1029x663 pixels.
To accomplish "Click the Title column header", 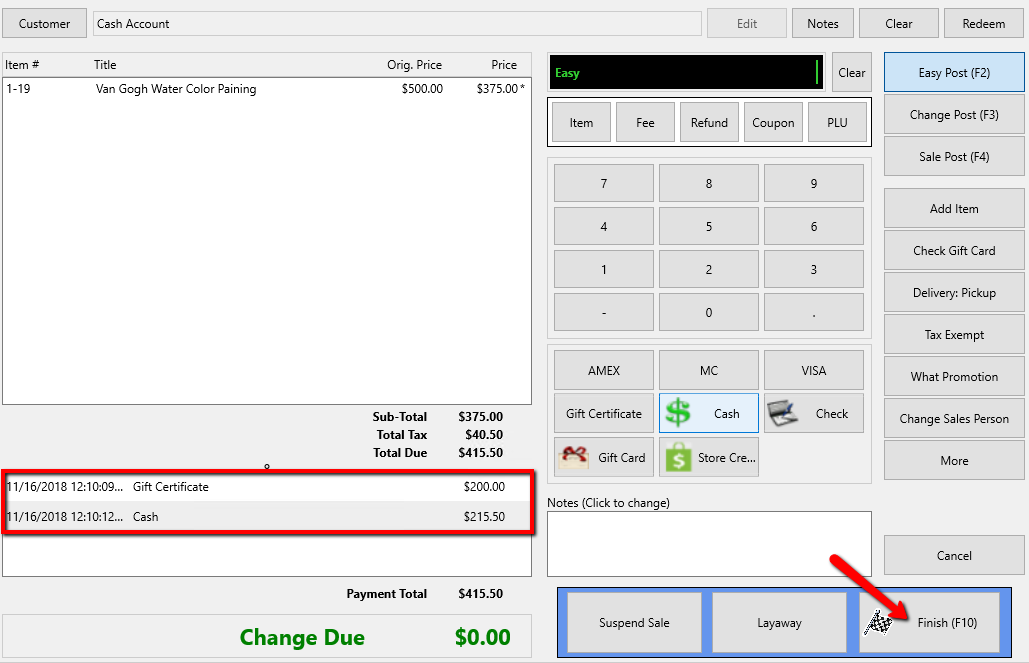I will pos(105,65).
